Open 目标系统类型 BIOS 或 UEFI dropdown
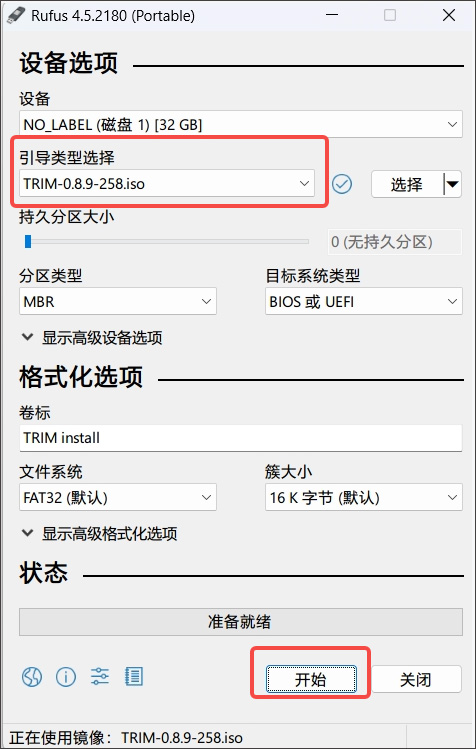This screenshot has height=749, width=476. (364, 301)
